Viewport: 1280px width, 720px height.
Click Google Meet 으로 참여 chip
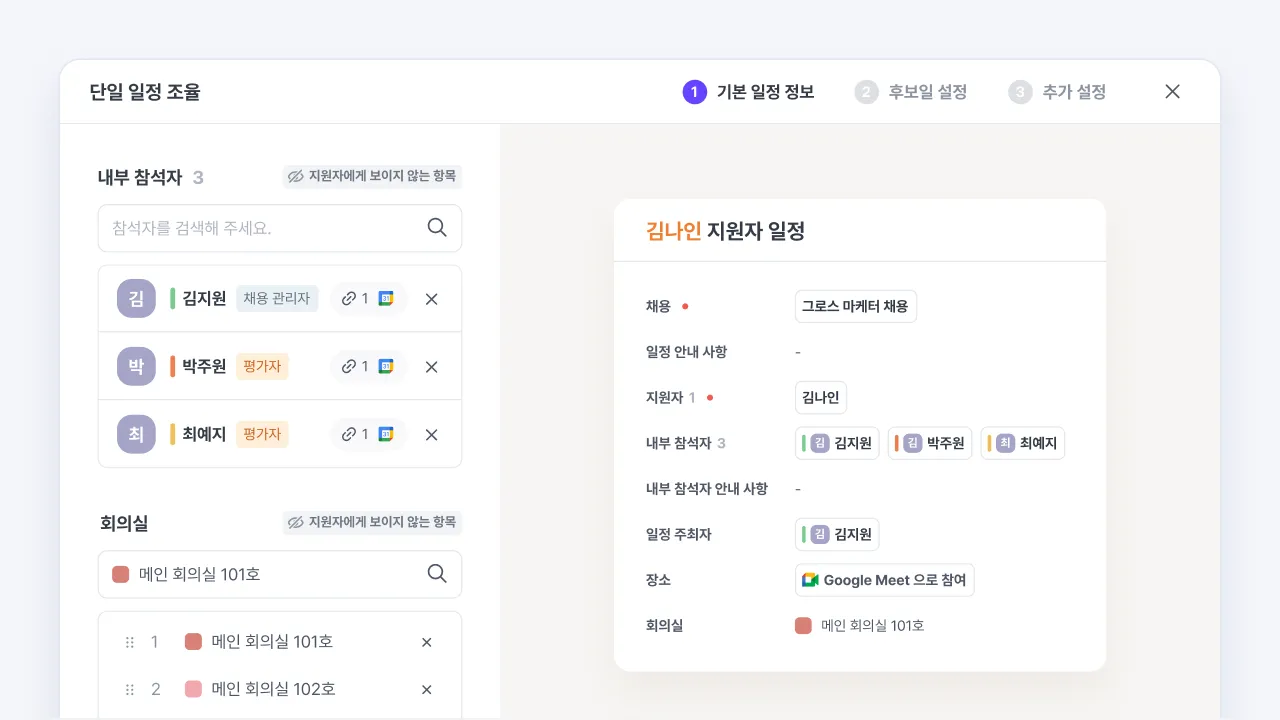[x=885, y=580]
